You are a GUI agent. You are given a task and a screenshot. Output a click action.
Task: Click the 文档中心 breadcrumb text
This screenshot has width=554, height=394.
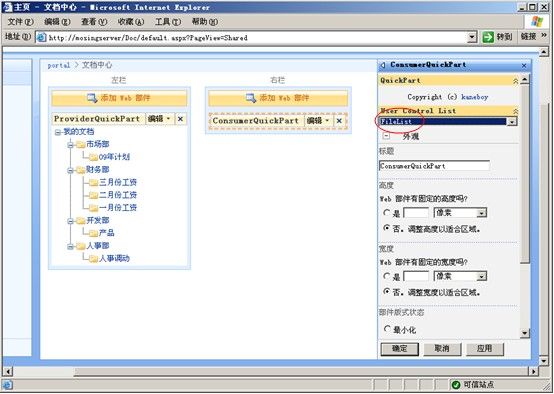tap(97, 65)
